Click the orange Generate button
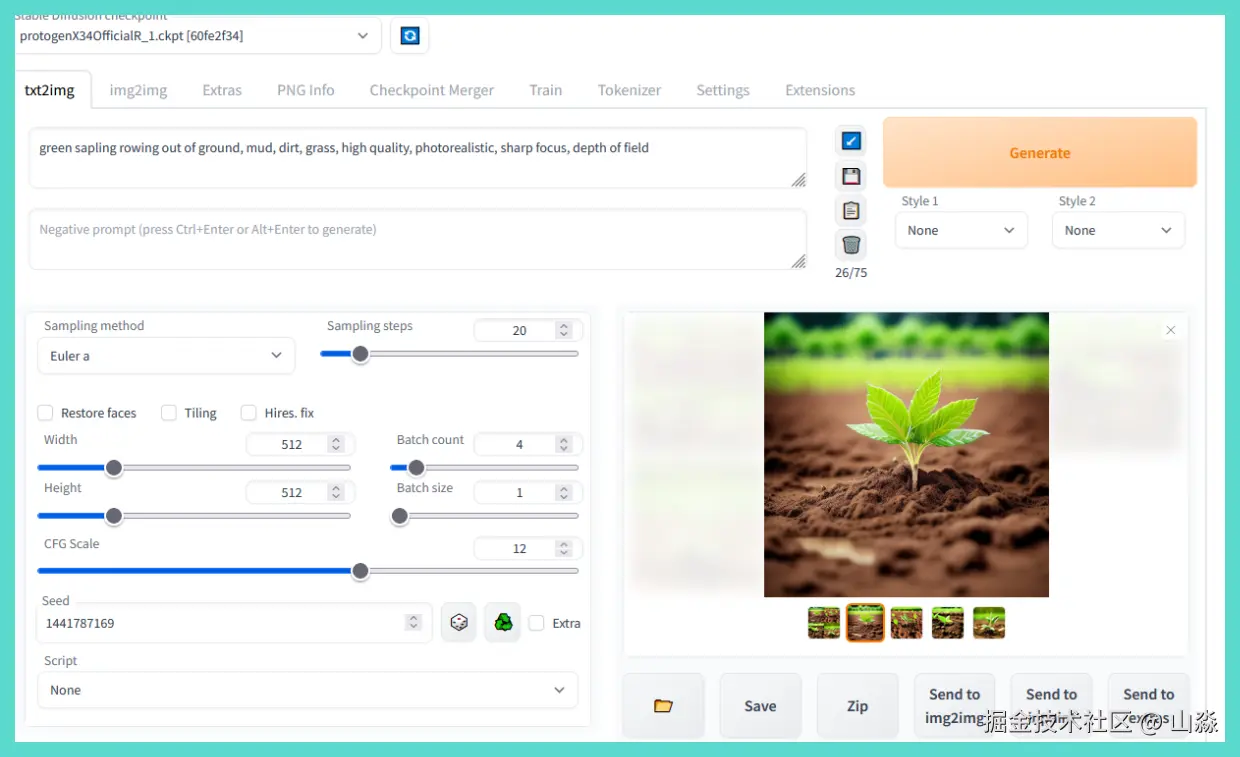This screenshot has height=757, width=1240. (x=1040, y=153)
